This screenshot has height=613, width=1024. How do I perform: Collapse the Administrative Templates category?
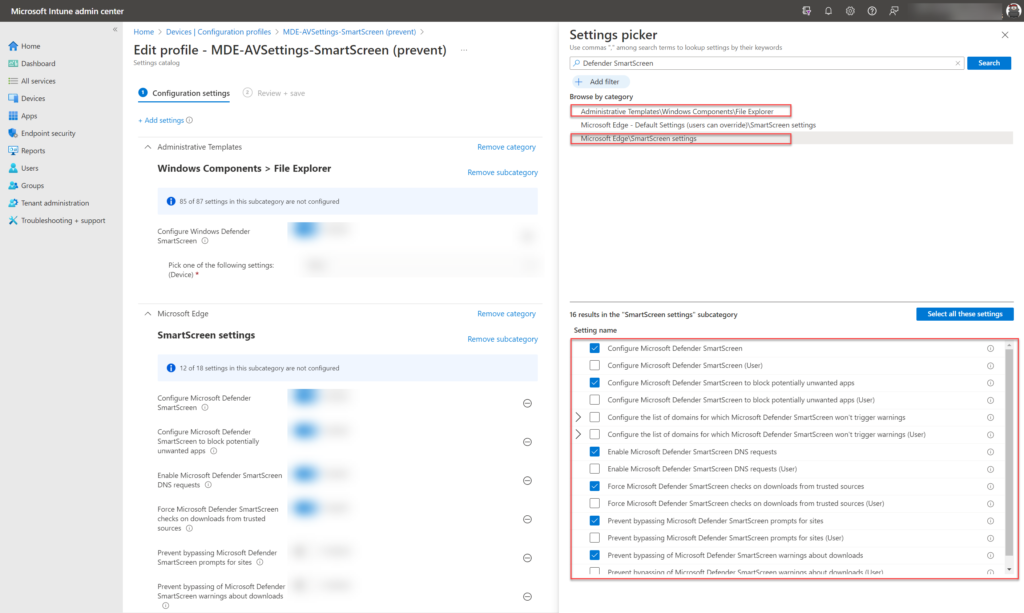click(148, 148)
